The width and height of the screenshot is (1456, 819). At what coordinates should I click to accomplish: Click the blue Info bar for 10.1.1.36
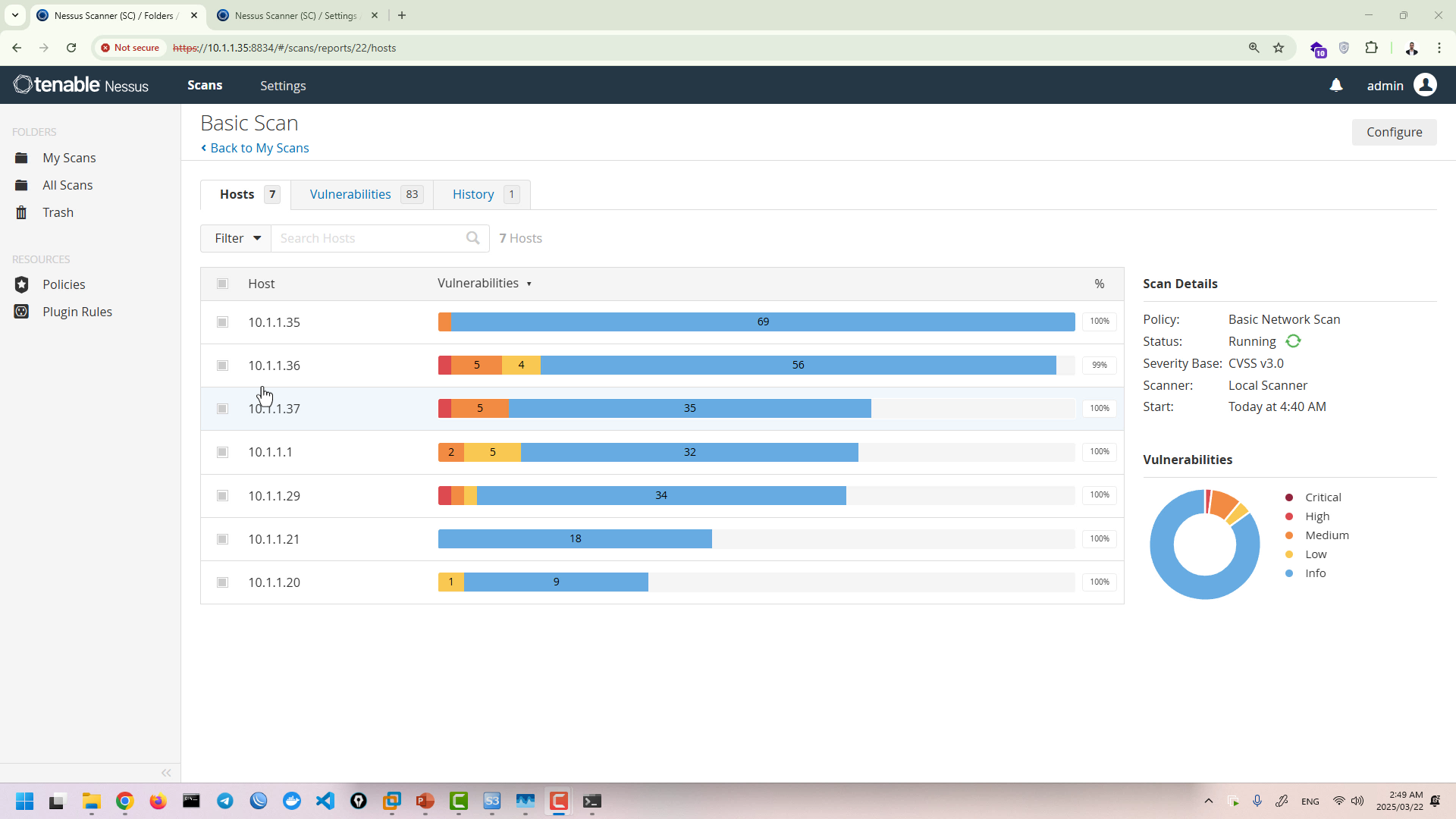click(798, 366)
